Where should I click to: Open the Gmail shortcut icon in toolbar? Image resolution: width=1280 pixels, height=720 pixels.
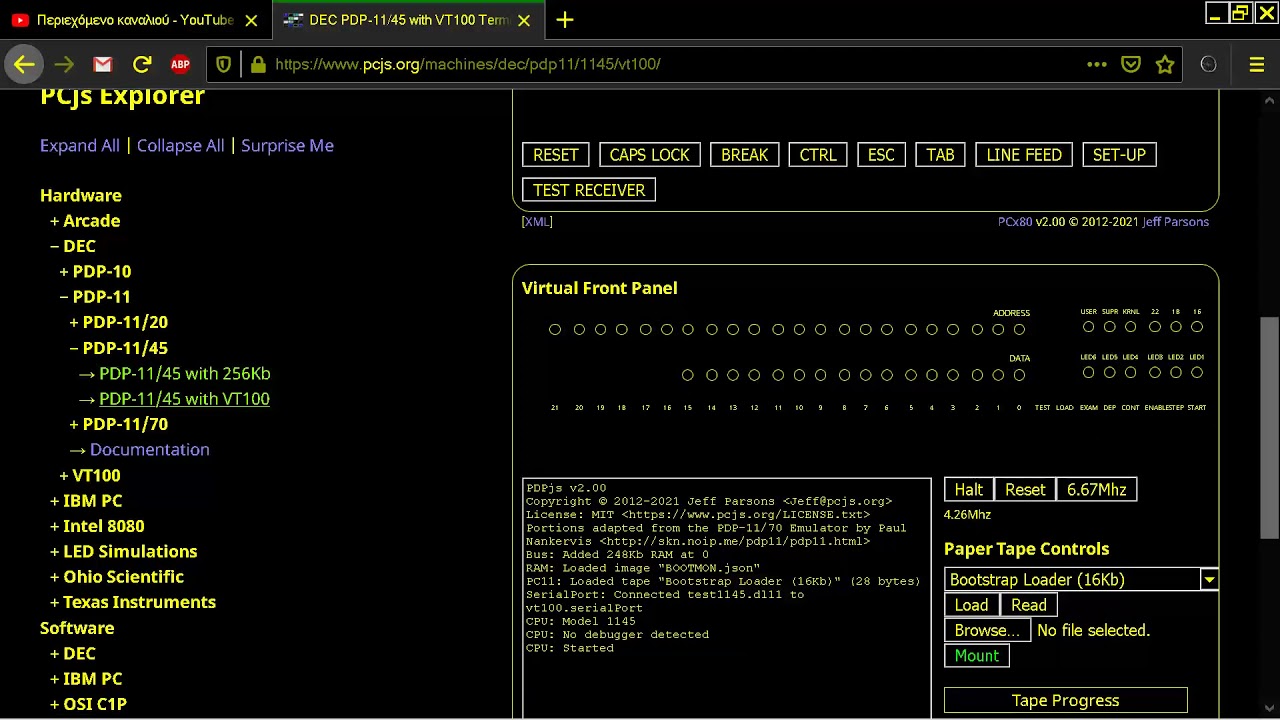click(x=102, y=64)
